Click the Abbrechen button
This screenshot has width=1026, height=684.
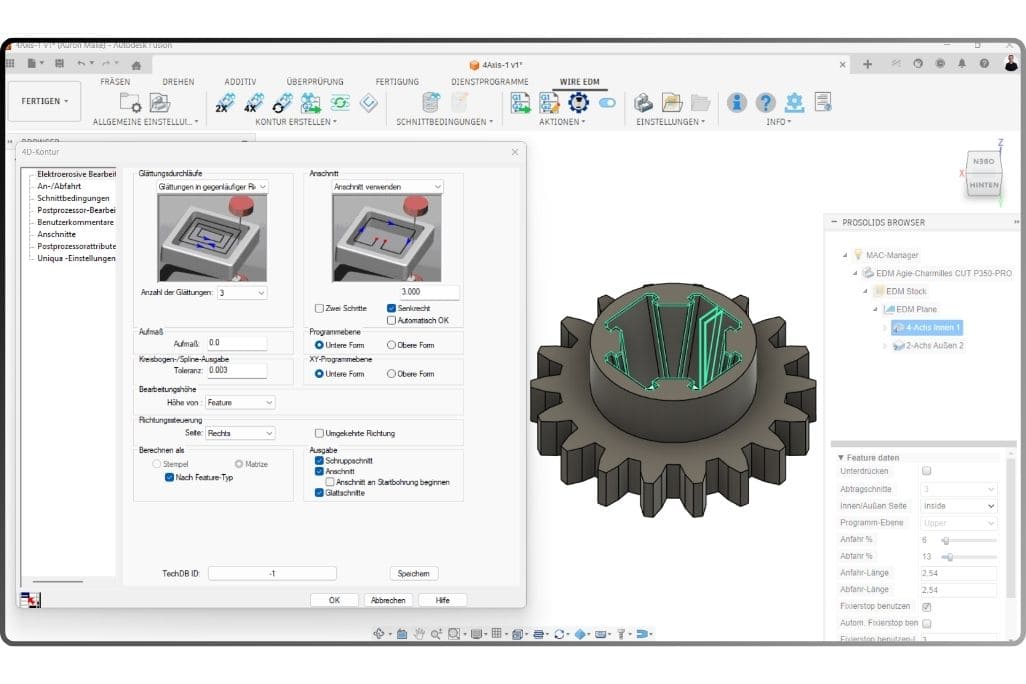388,600
